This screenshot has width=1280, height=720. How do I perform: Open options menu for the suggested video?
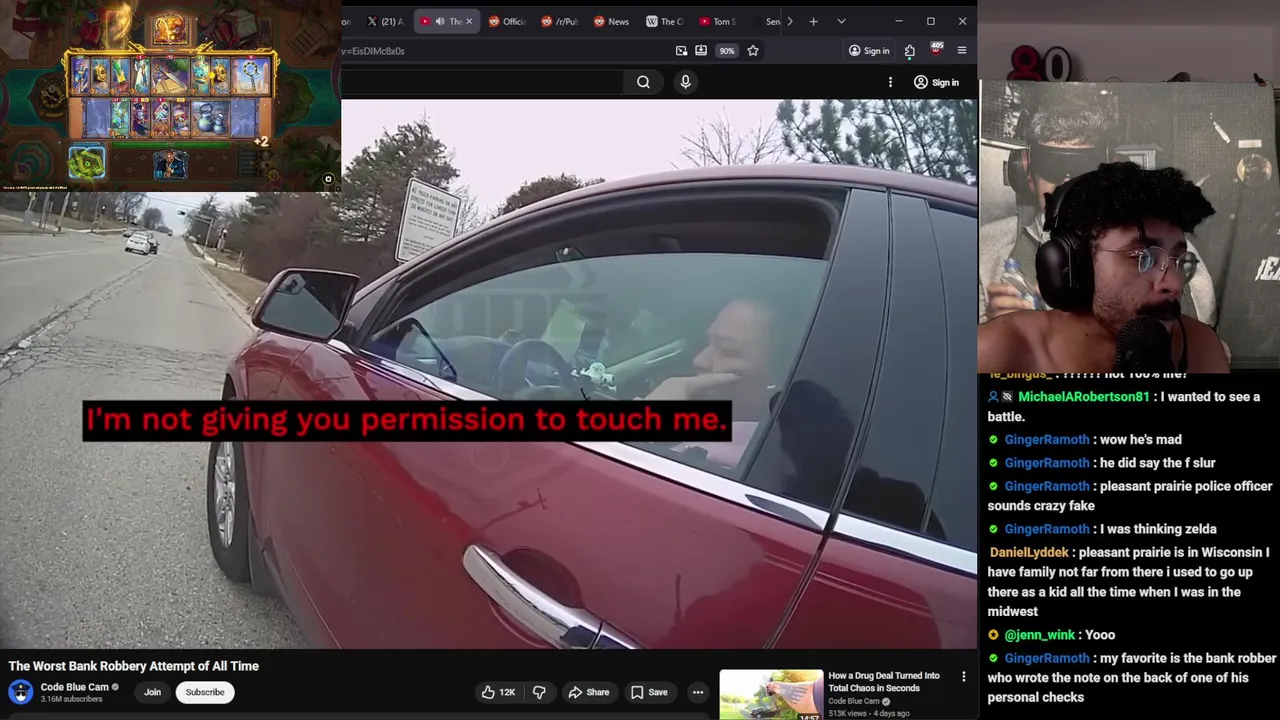[964, 677]
